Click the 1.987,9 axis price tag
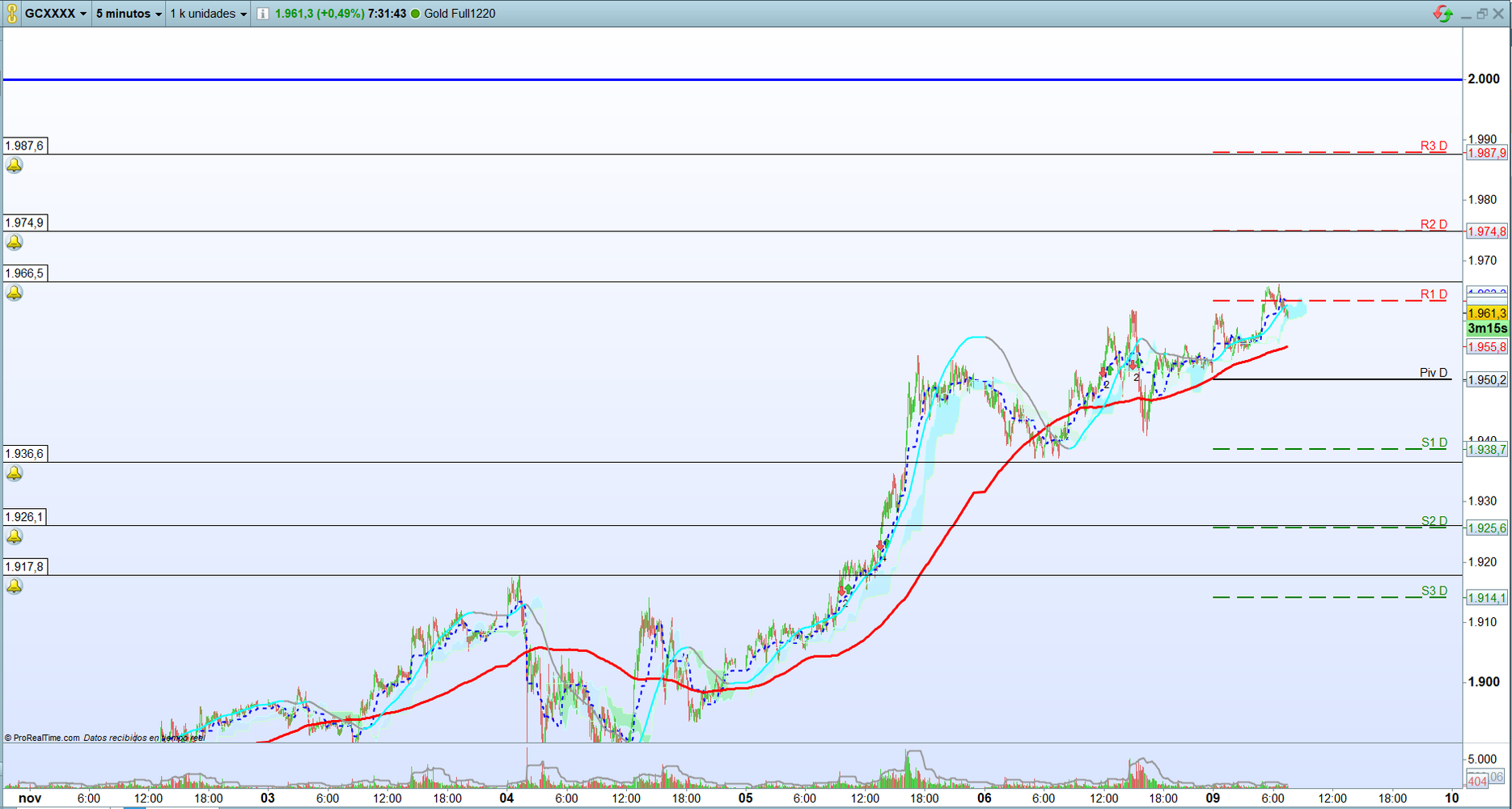This screenshot has height=809, width=1512. (1487, 153)
